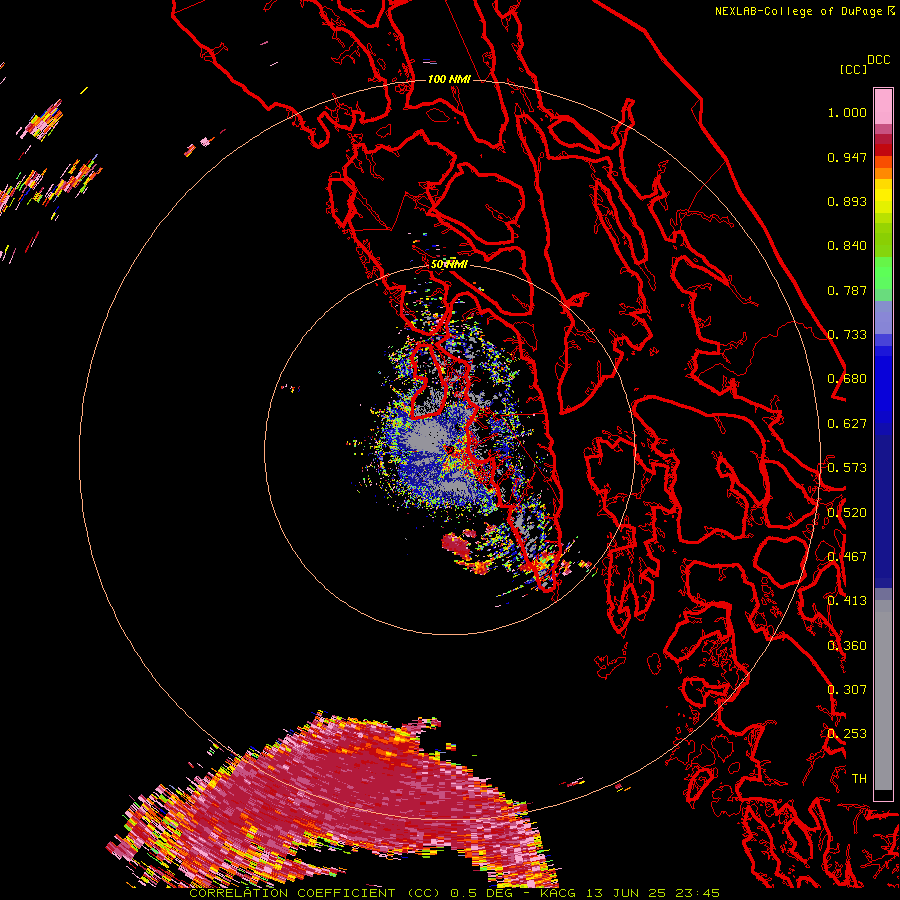Click the 50 NMI range ring label

coord(449,265)
